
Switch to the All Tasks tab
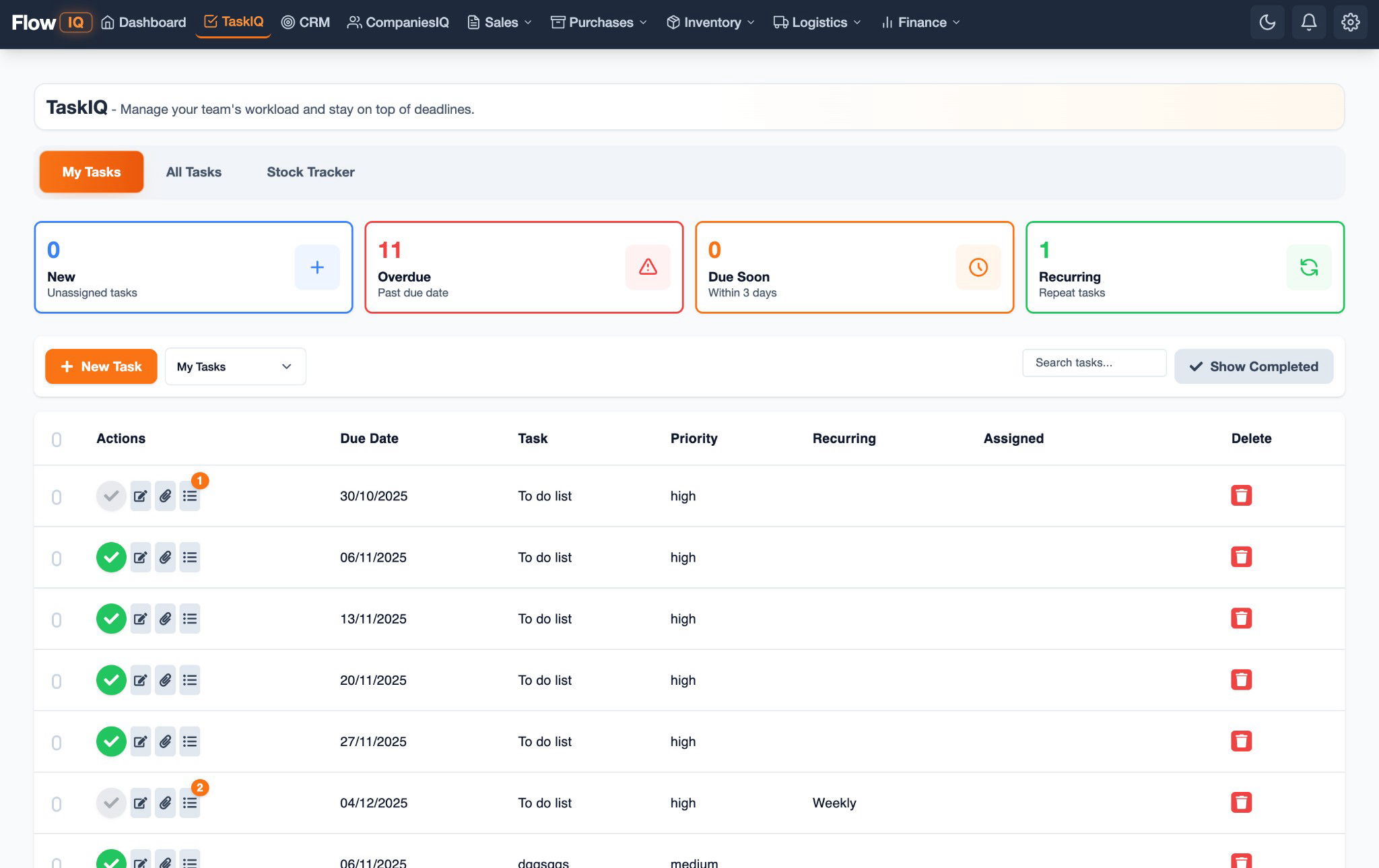(193, 172)
